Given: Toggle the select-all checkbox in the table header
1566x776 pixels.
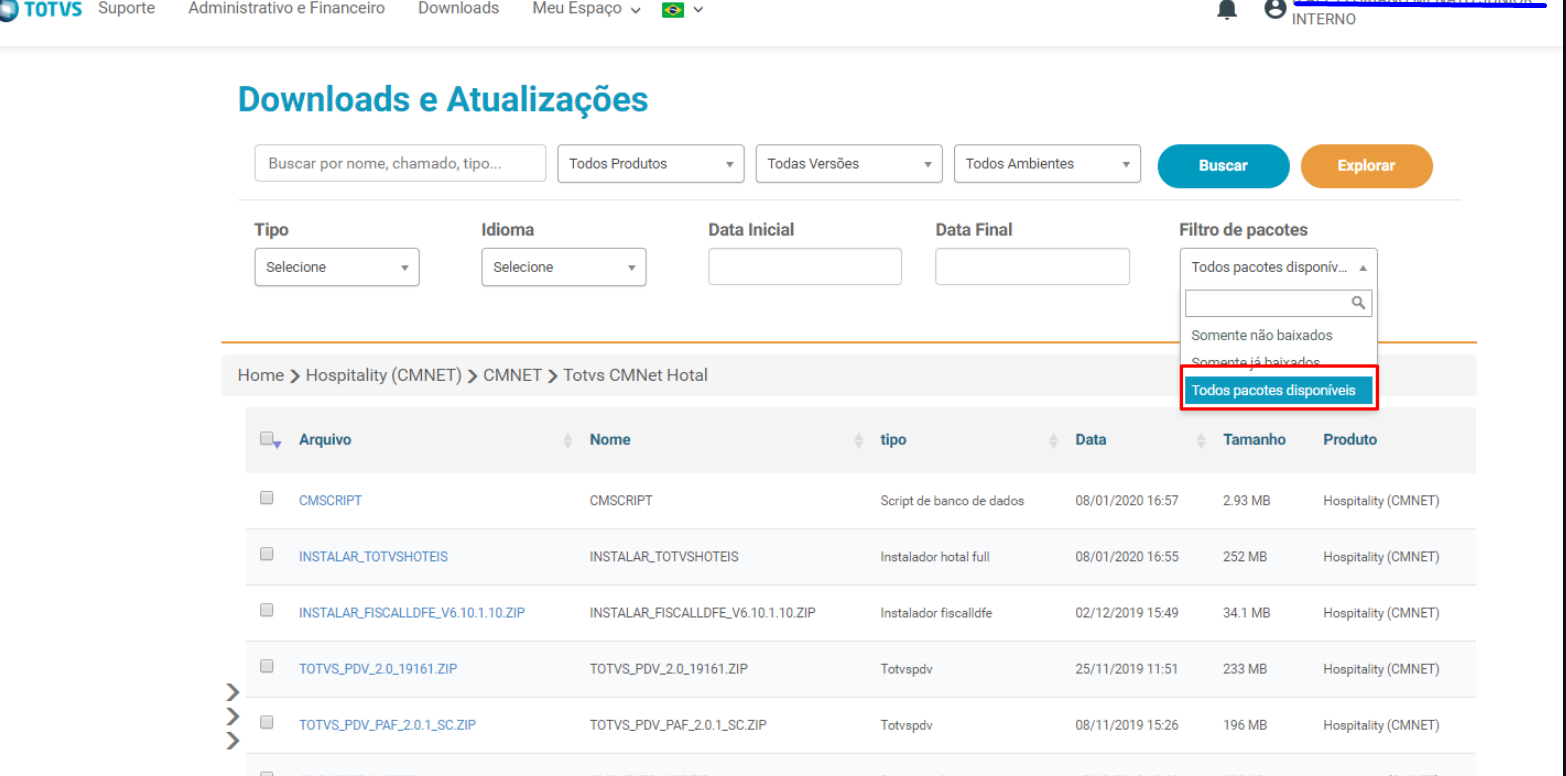Looking at the screenshot, I should (x=267, y=439).
